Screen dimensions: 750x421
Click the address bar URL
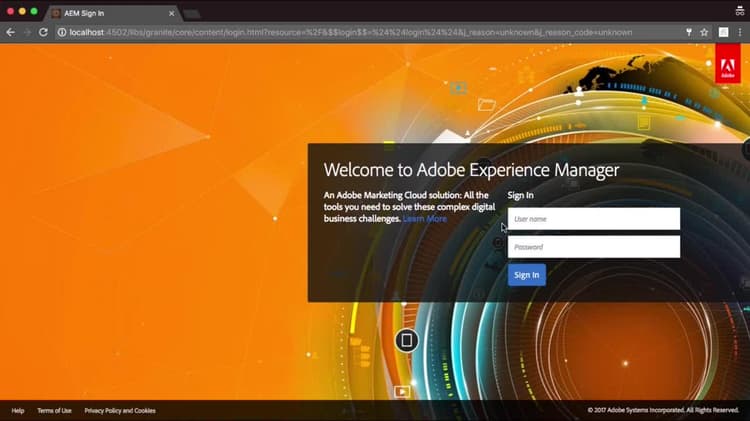[351, 32]
